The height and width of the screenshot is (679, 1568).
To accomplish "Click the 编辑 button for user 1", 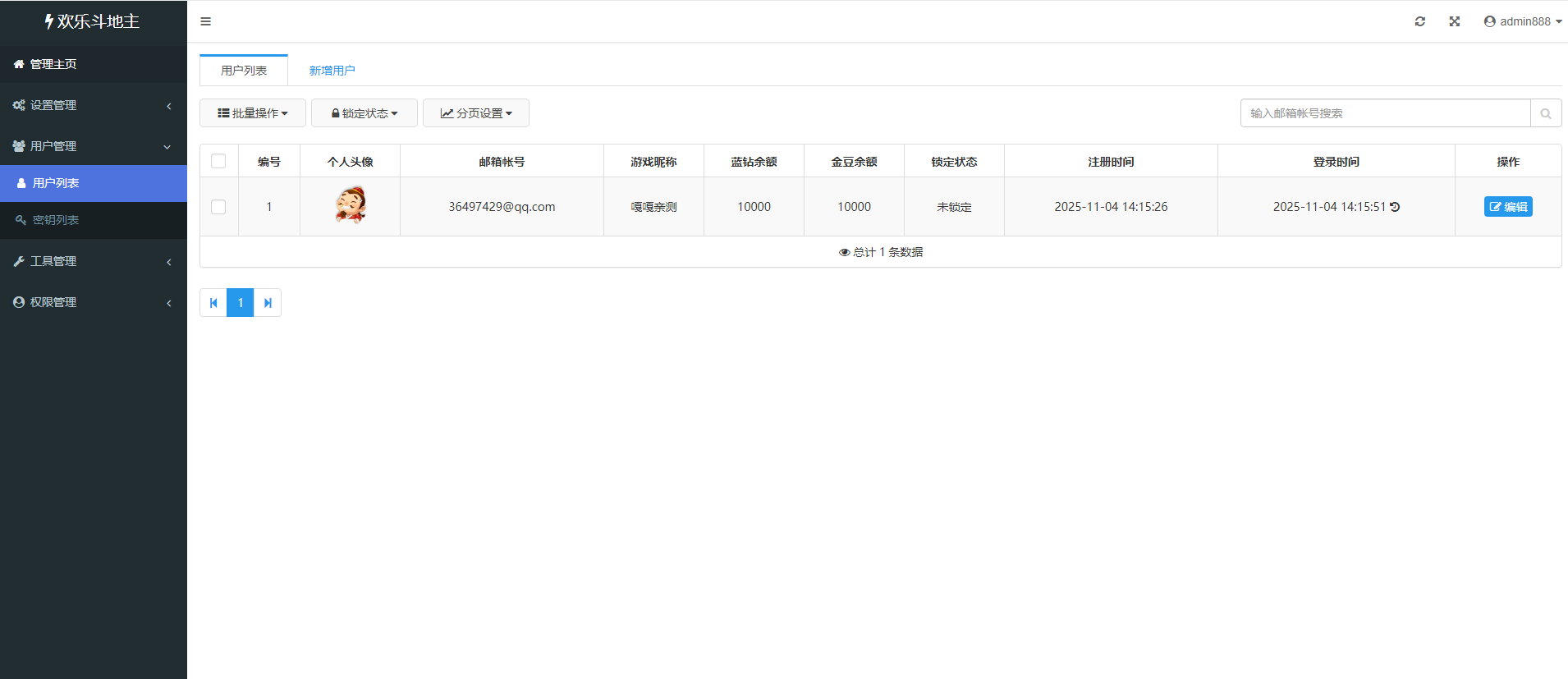I will tap(1507, 207).
